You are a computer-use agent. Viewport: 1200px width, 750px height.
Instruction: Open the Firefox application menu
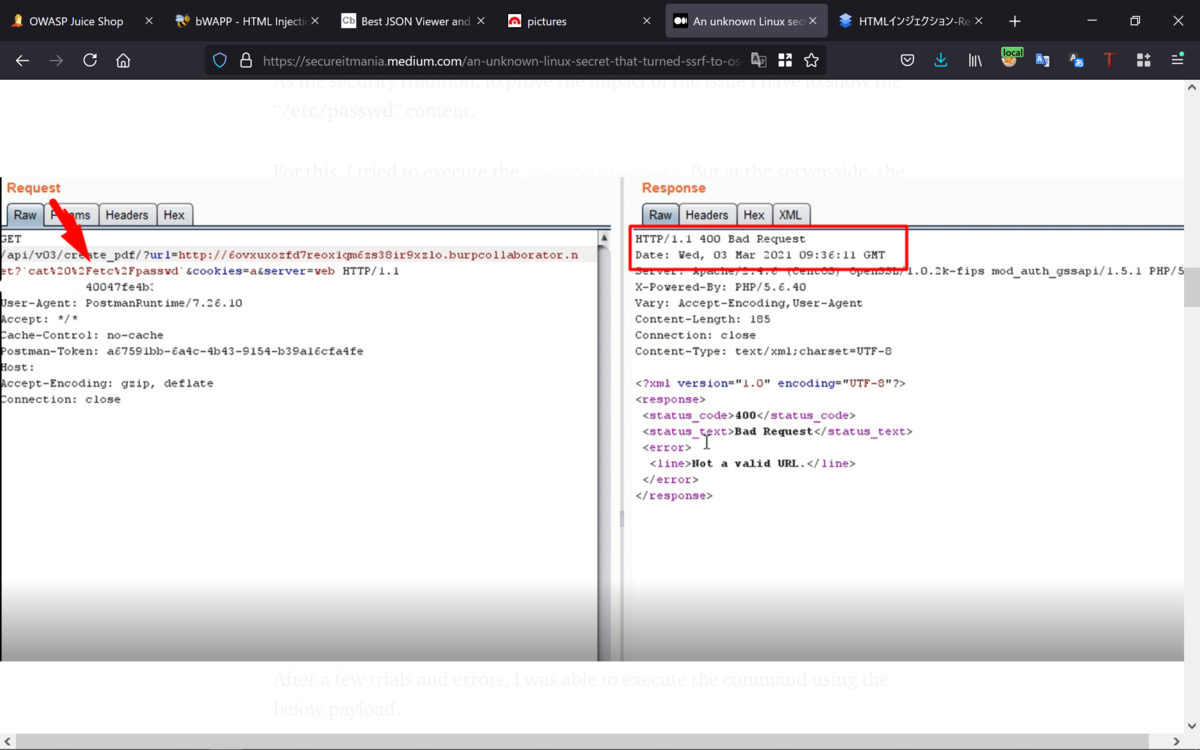click(x=1177, y=61)
